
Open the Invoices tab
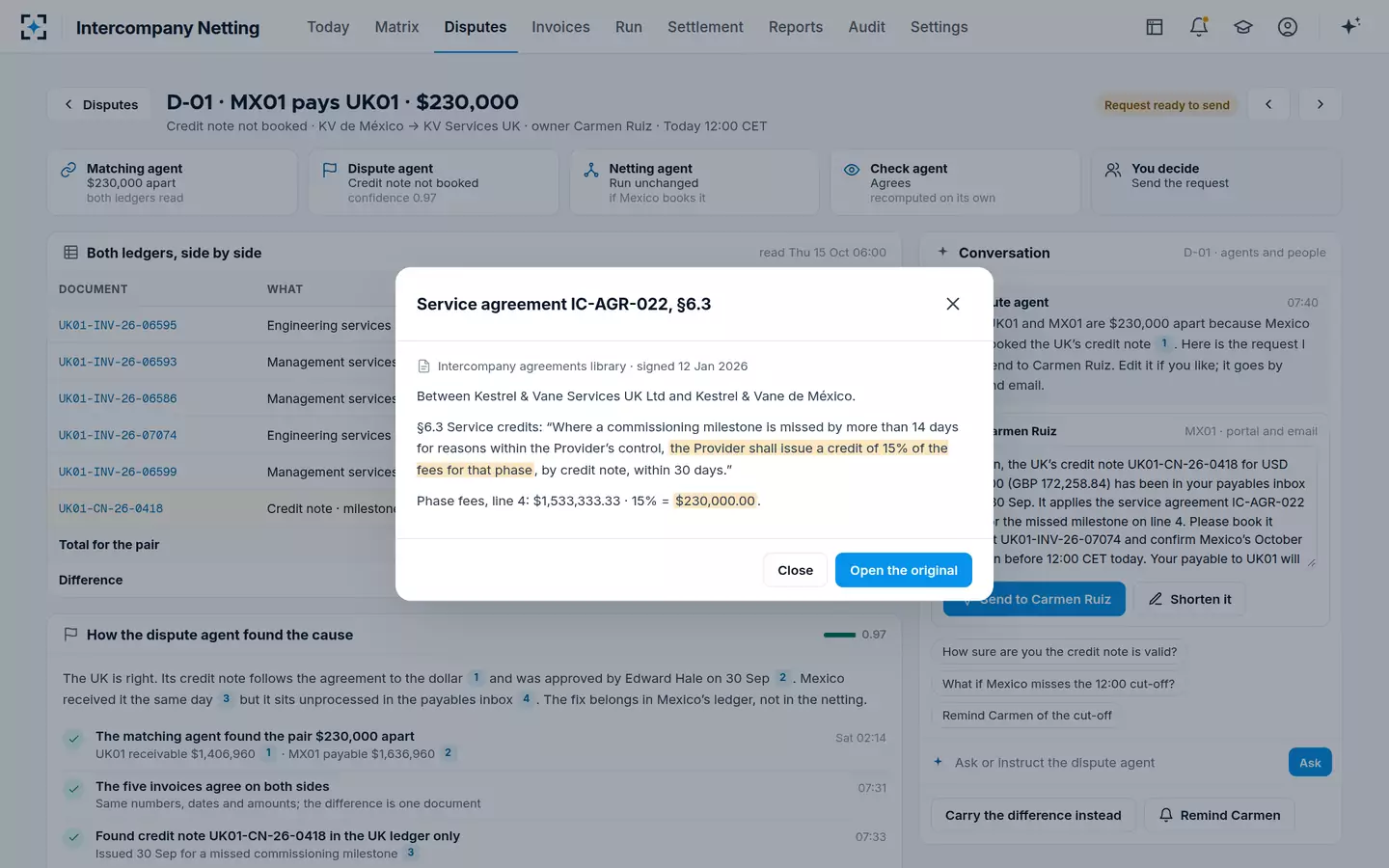(x=560, y=27)
